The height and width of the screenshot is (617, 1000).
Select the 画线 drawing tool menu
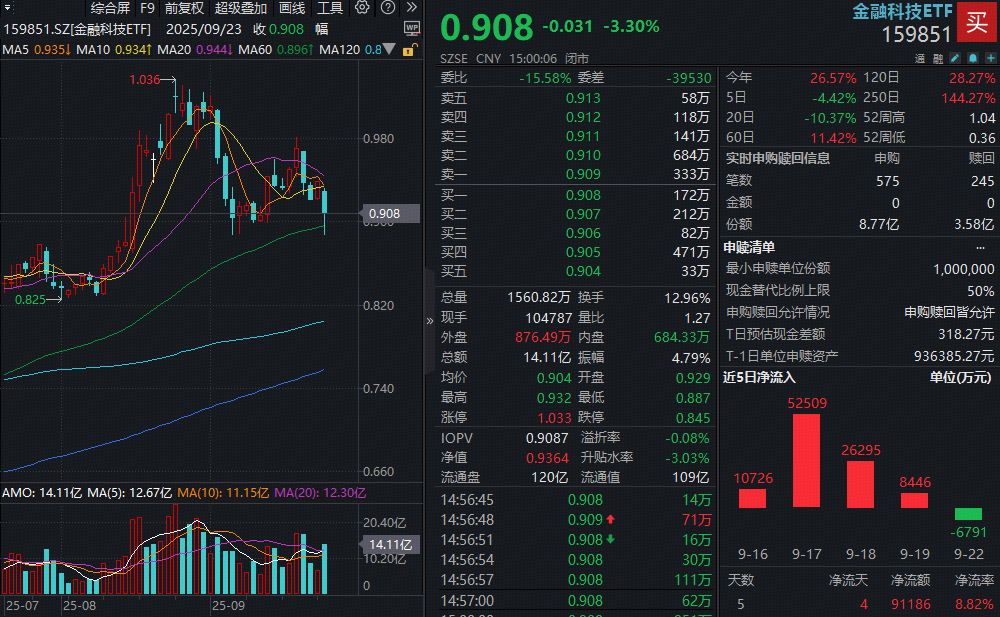(292, 8)
